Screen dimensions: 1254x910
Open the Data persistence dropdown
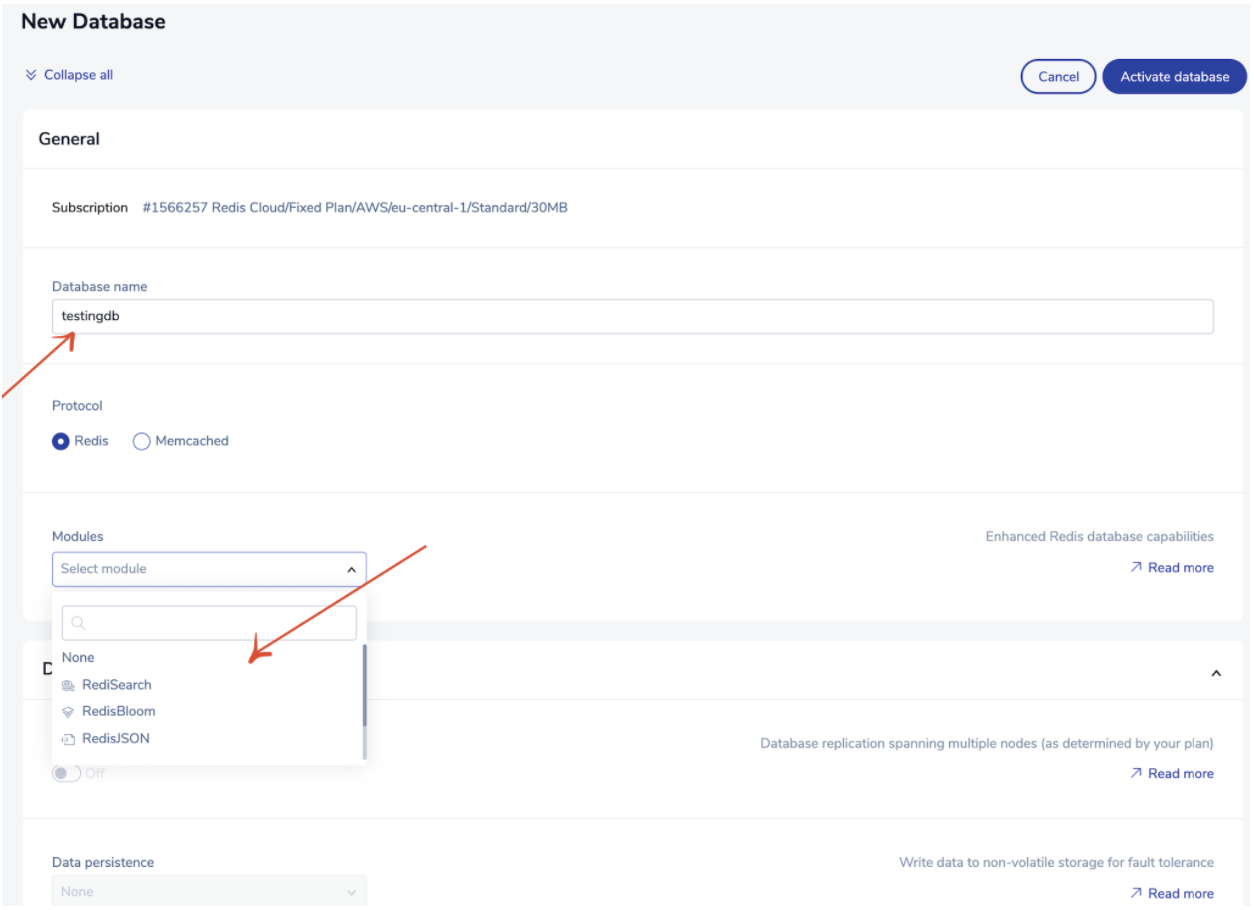pyautogui.click(x=209, y=891)
